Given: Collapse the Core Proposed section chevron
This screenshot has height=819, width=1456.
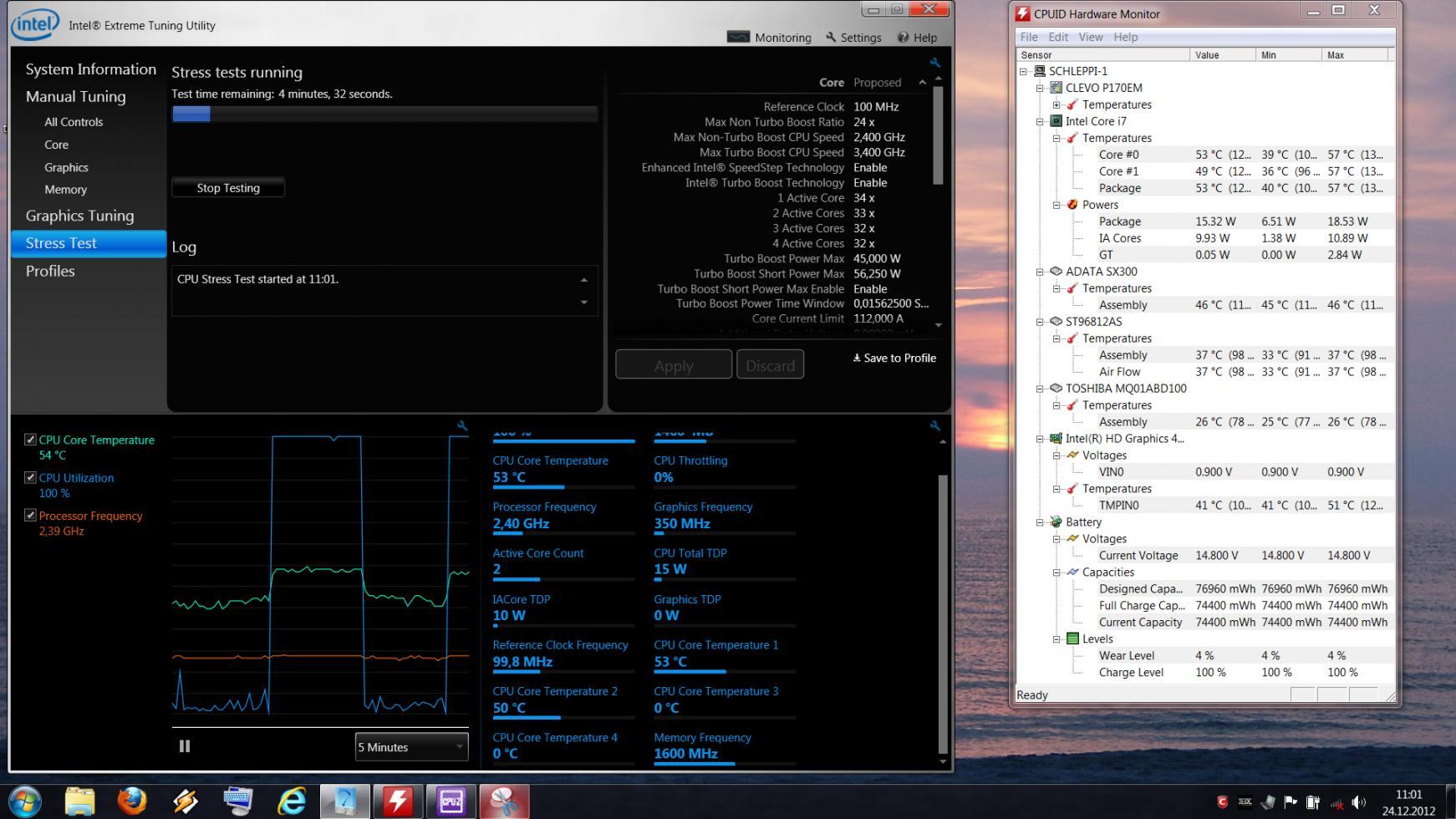Looking at the screenshot, I should [x=922, y=82].
